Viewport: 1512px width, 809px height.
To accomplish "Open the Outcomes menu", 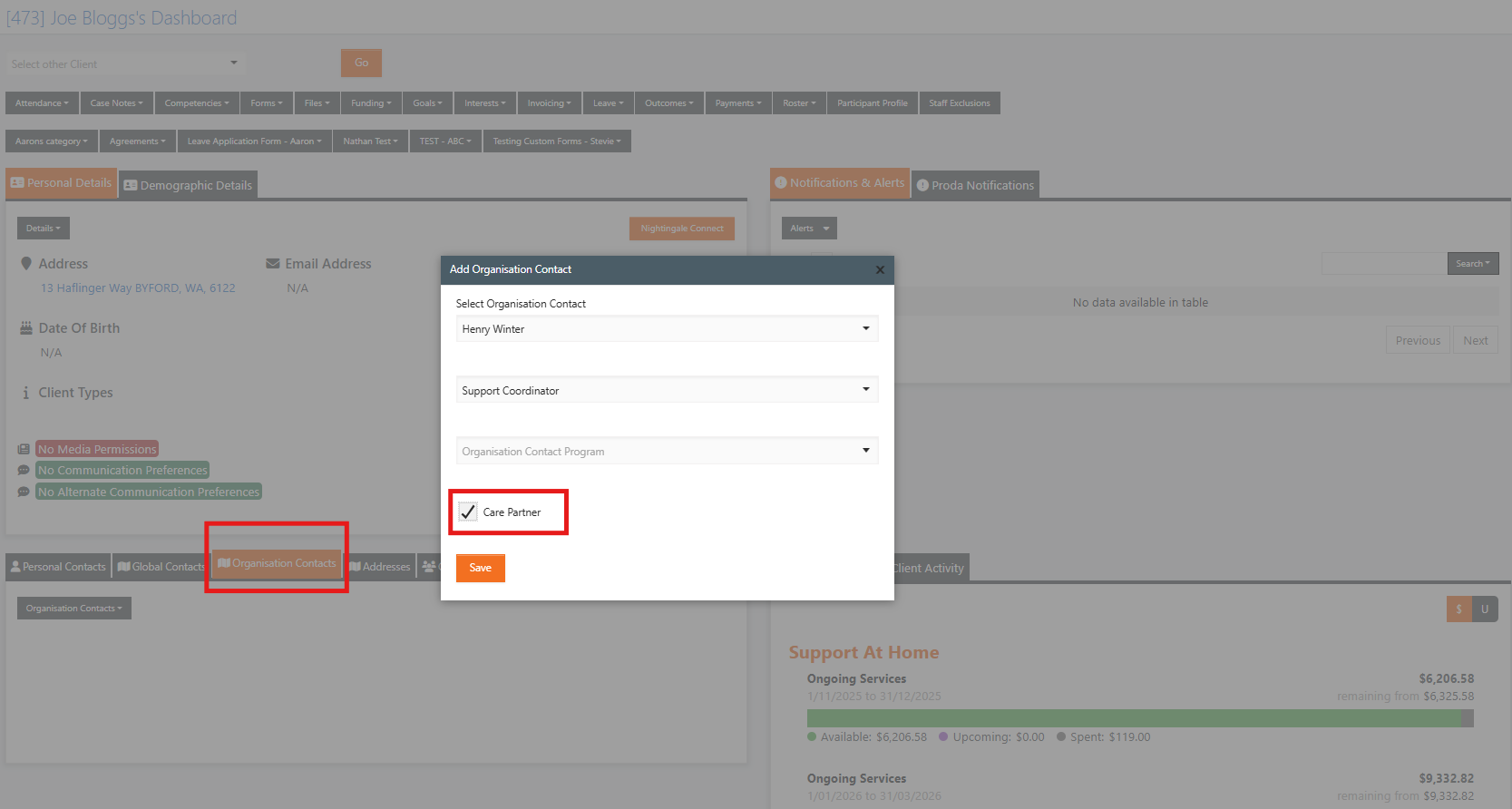I will pyautogui.click(x=669, y=103).
